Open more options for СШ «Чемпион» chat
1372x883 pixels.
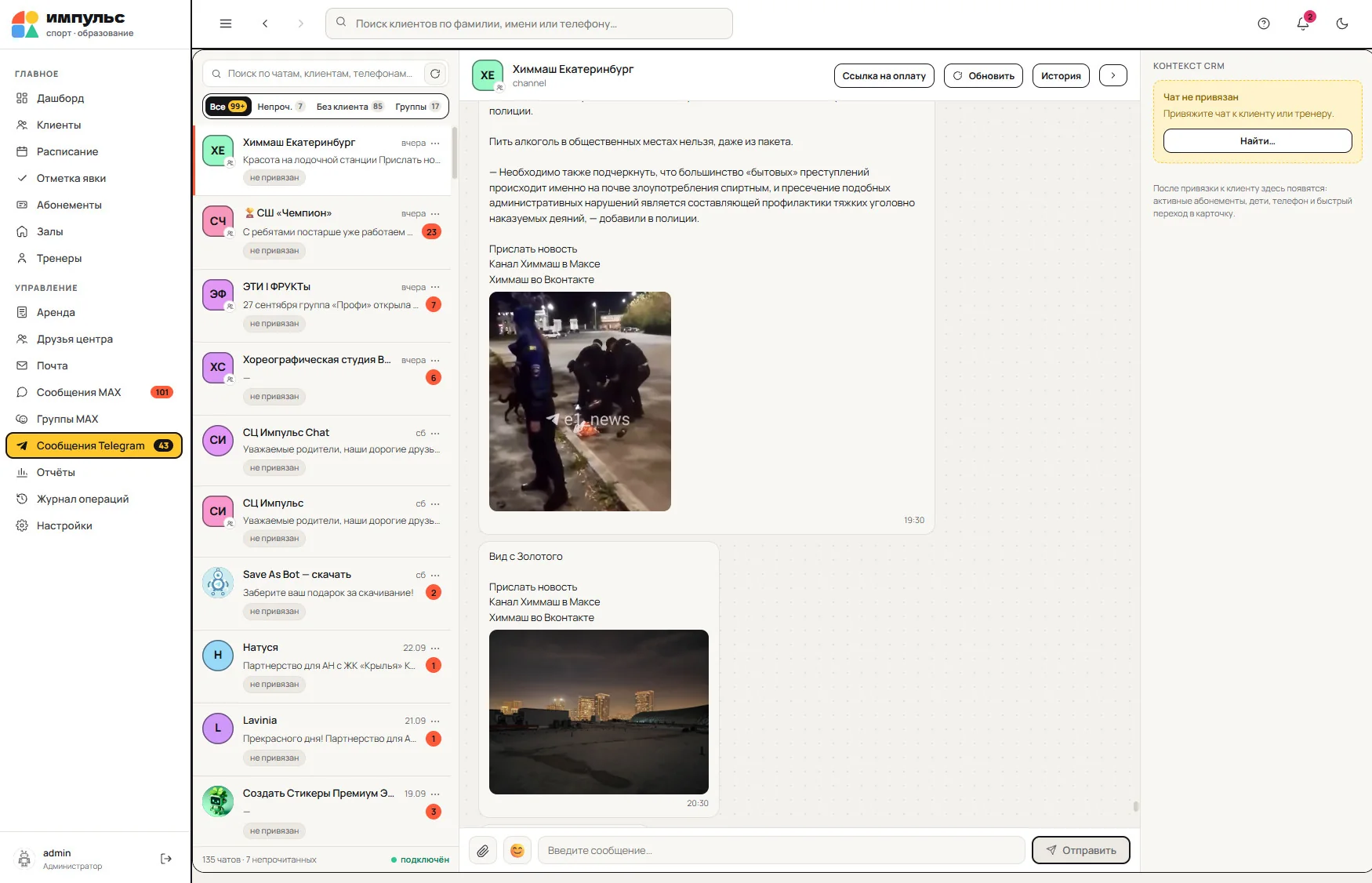point(435,214)
